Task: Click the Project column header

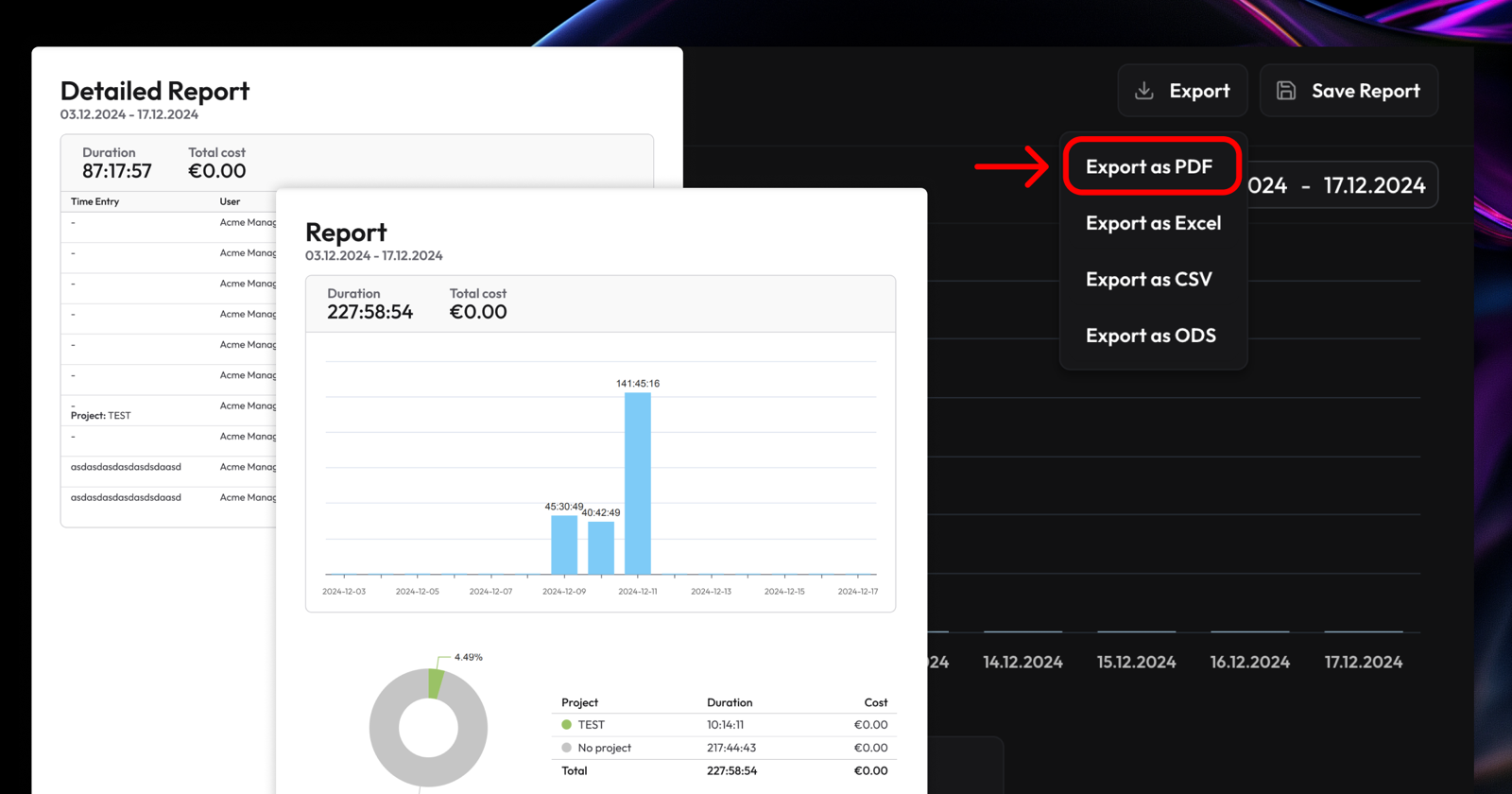Action: [x=579, y=702]
